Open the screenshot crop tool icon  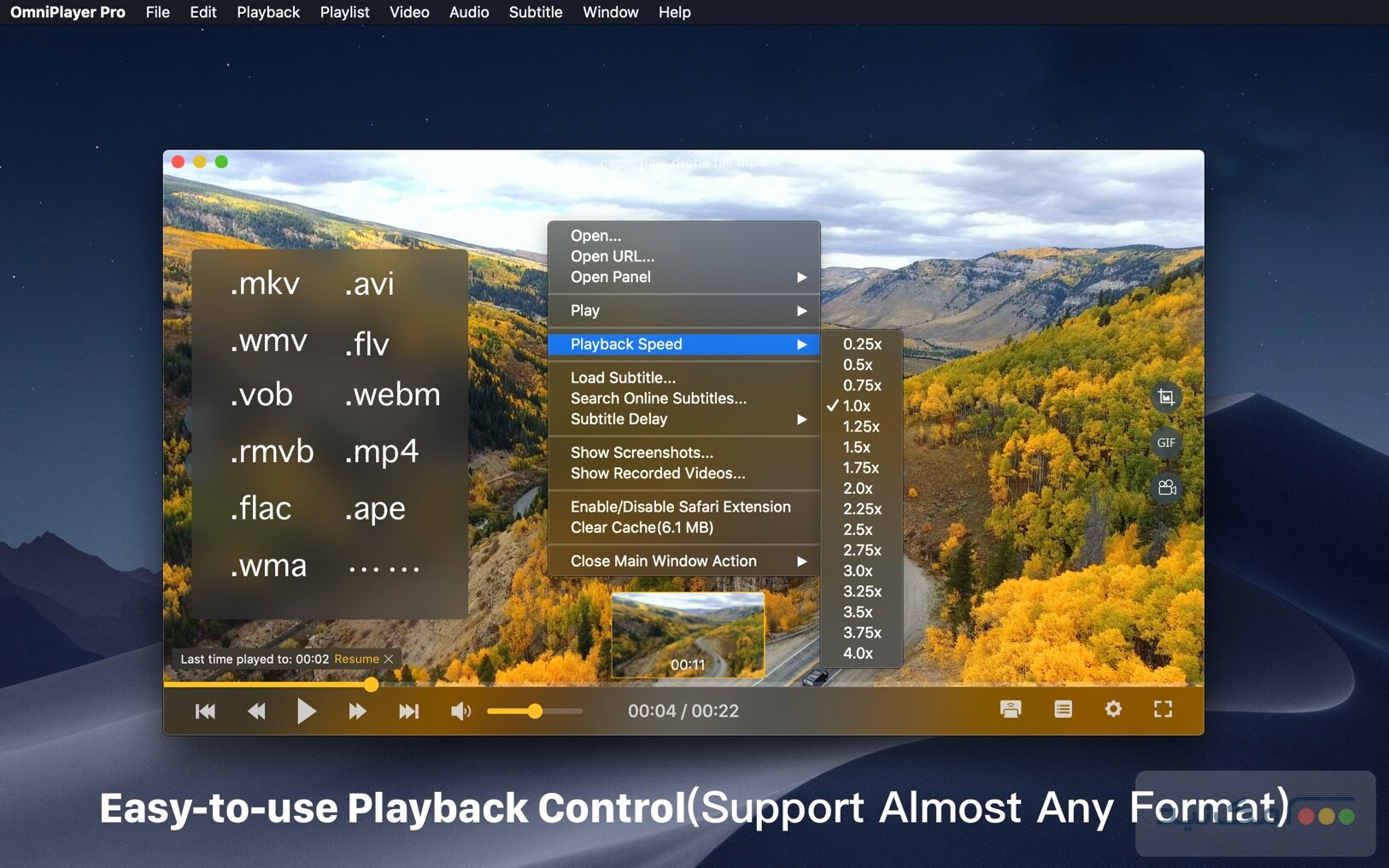(1167, 397)
